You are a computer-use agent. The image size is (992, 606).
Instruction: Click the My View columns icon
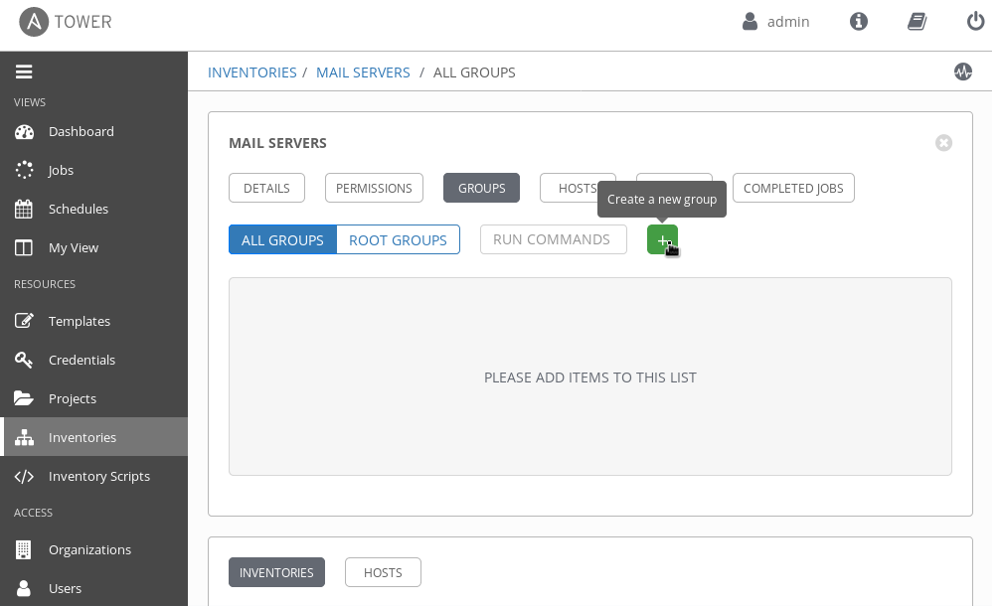[x=23, y=247]
